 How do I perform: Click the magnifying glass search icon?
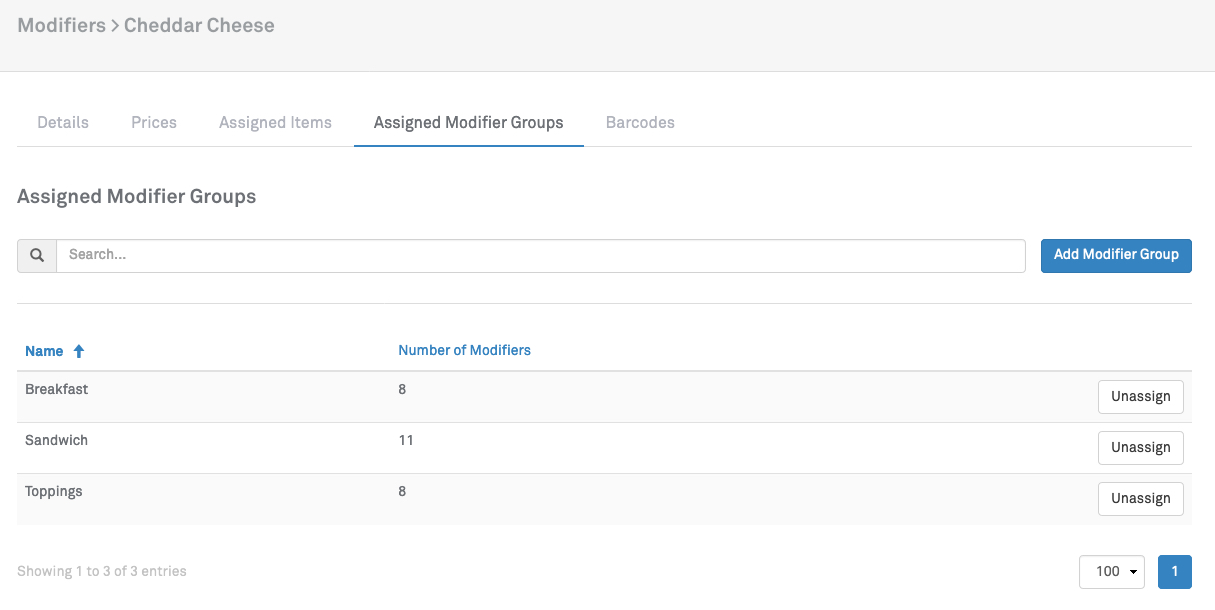37,256
